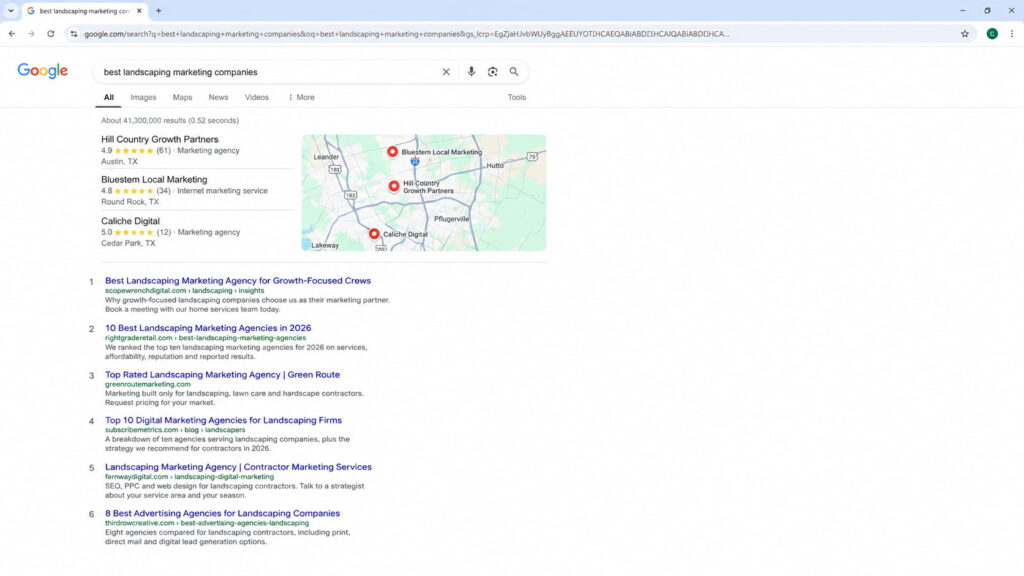Screen dimensions: 1024x576
Task: Open the tab search dropdown arrow
Action: [x=10, y=10]
